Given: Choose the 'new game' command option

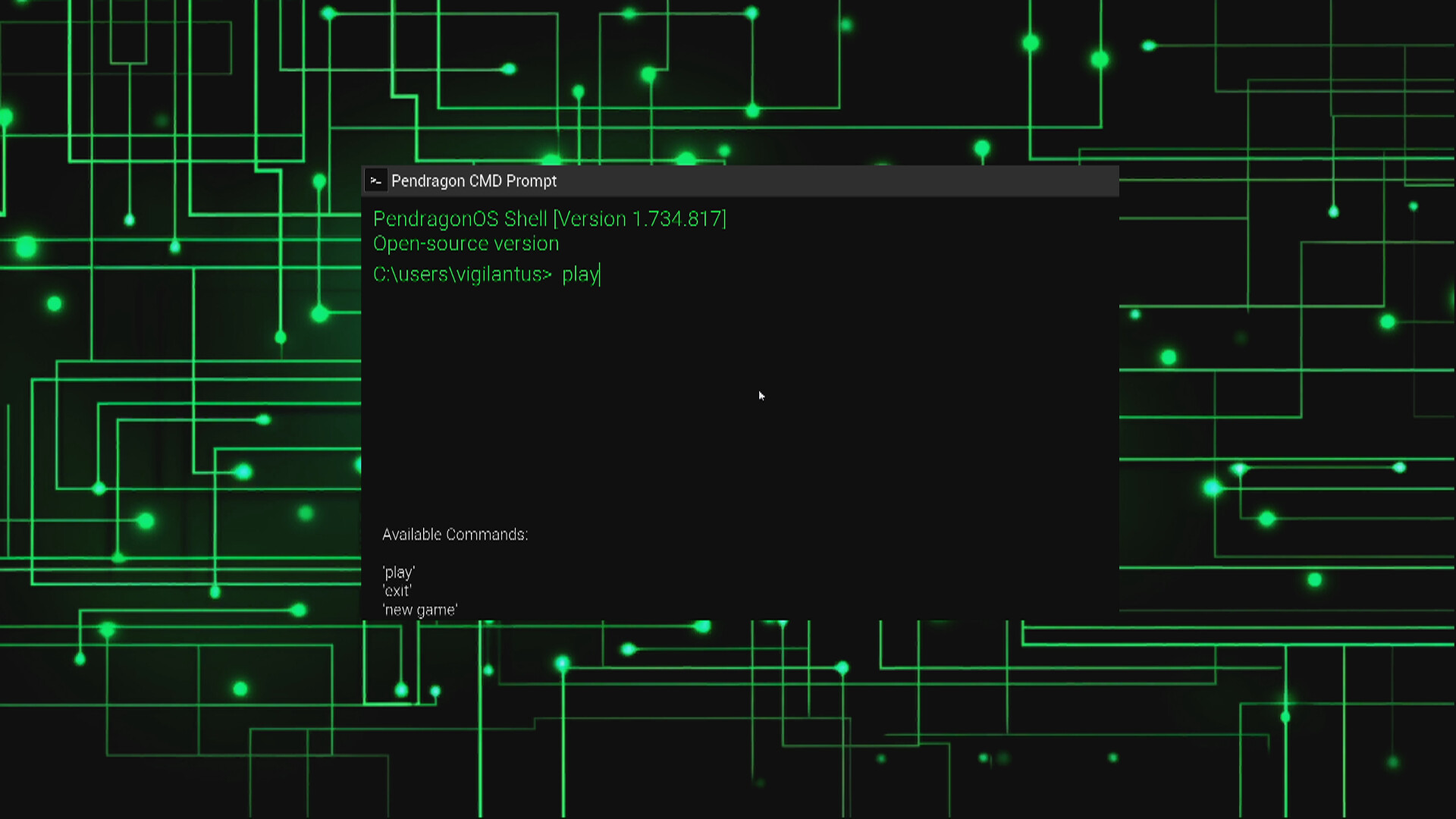Looking at the screenshot, I should (419, 609).
